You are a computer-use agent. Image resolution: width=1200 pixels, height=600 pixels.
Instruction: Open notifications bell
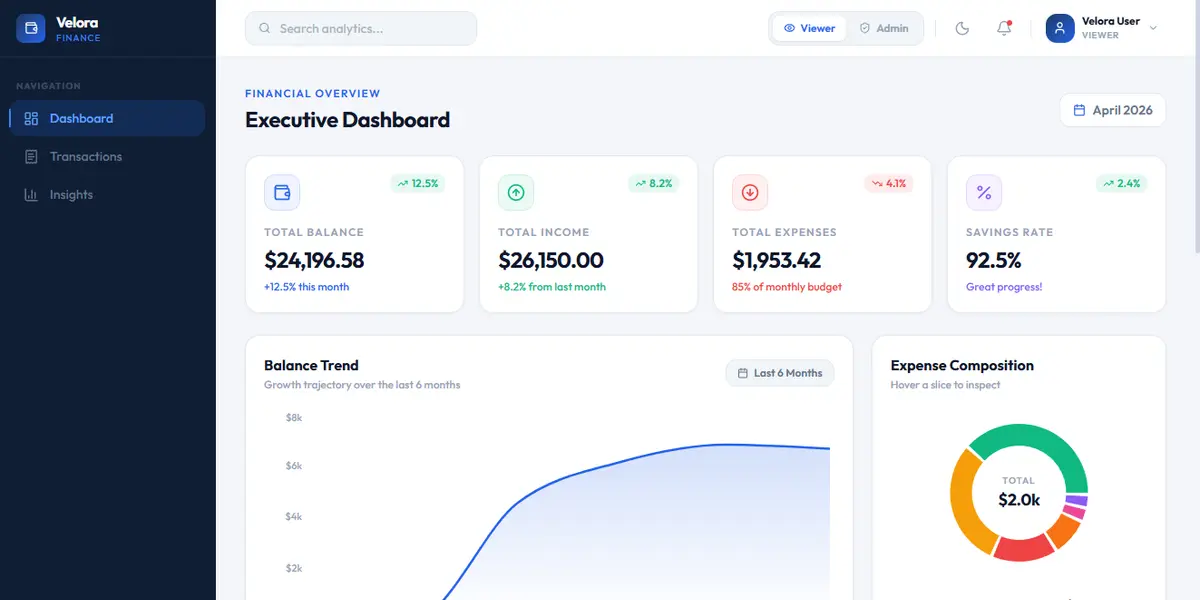[1004, 28]
